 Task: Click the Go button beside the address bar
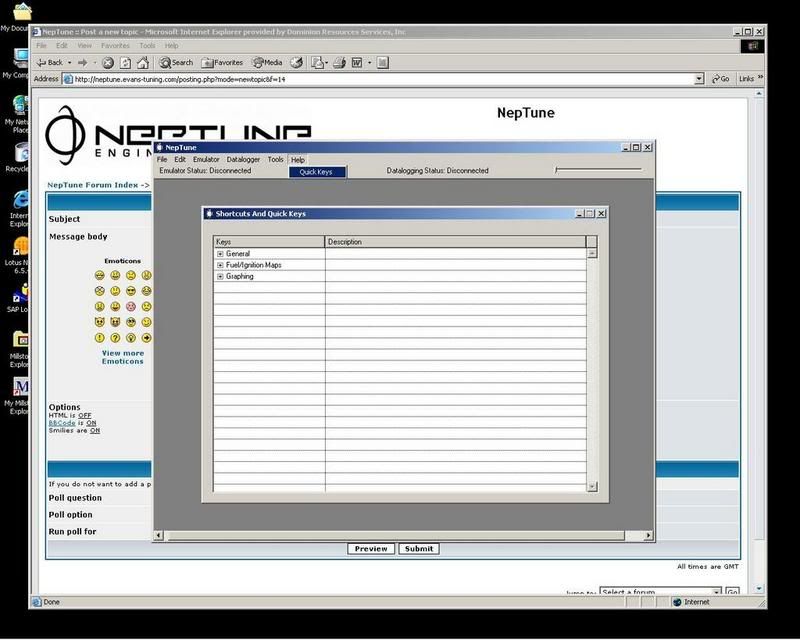click(x=721, y=79)
